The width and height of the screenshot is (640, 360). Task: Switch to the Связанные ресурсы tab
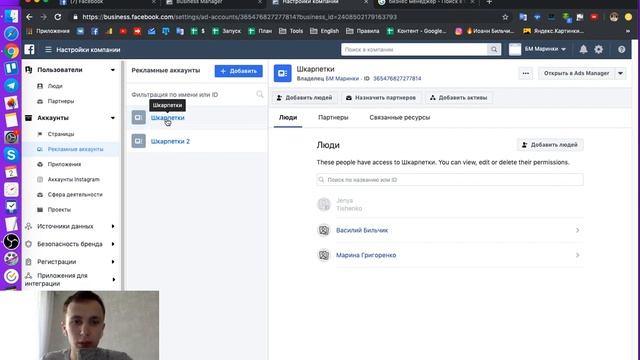[400, 118]
